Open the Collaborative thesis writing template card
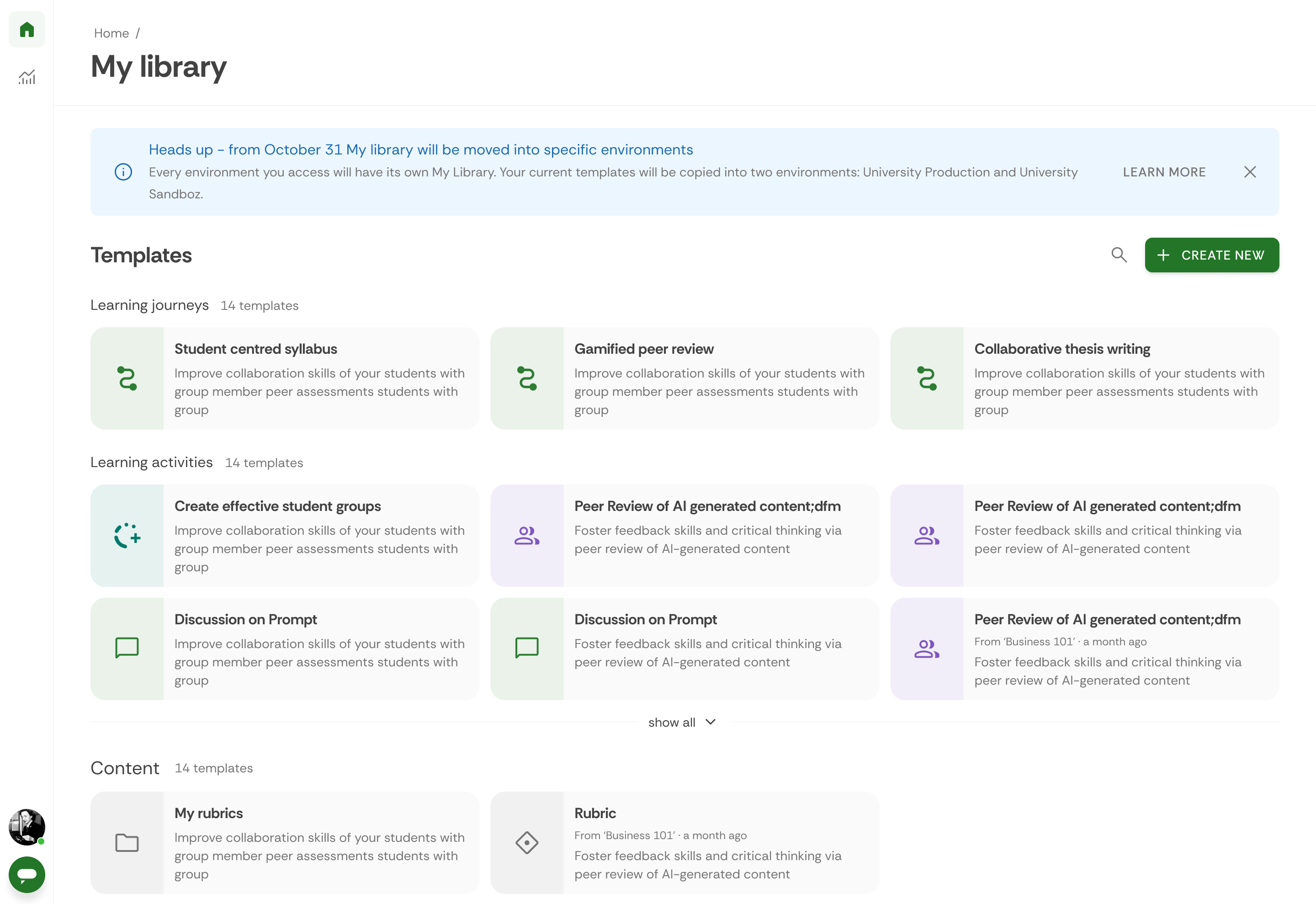Image resolution: width=1316 pixels, height=904 pixels. point(1062,349)
